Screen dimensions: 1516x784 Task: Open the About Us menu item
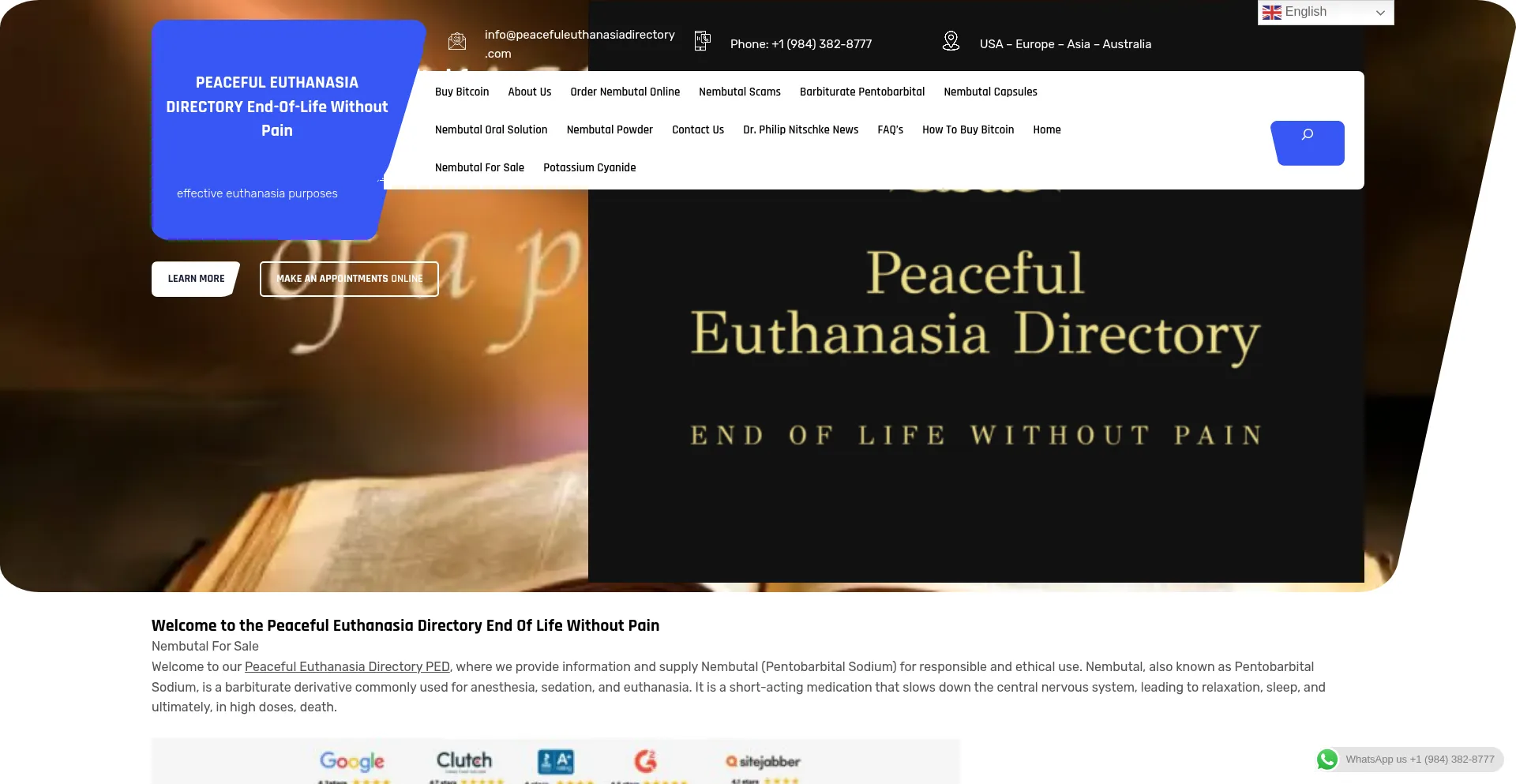530,92
